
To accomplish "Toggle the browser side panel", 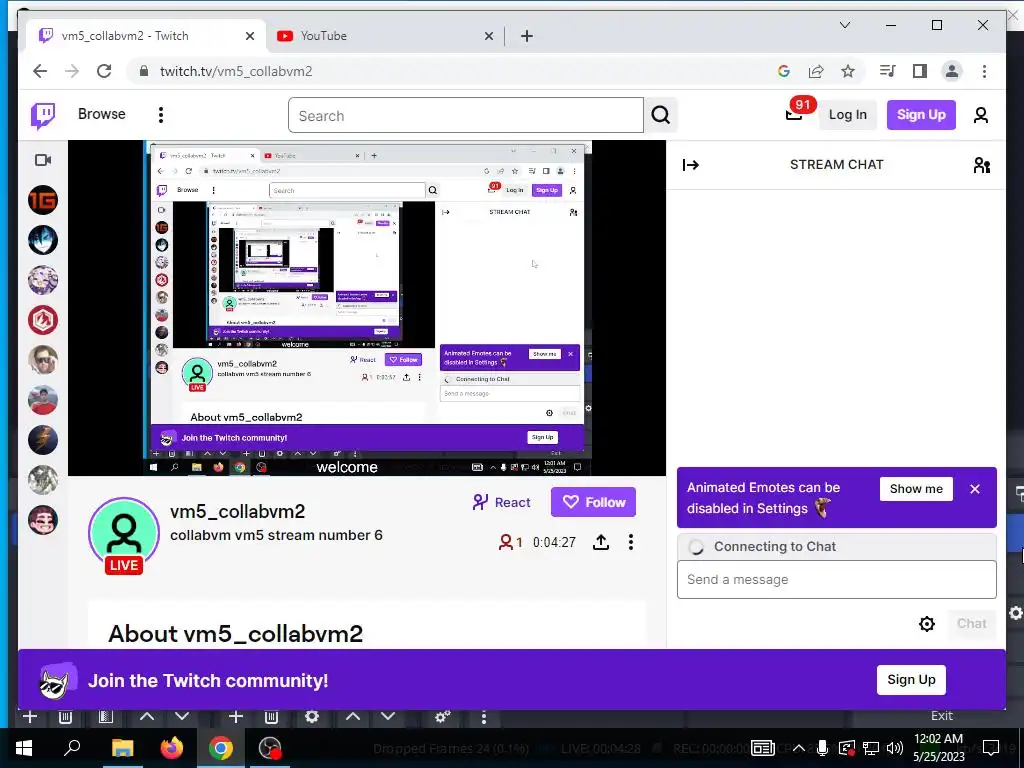I will point(920,71).
